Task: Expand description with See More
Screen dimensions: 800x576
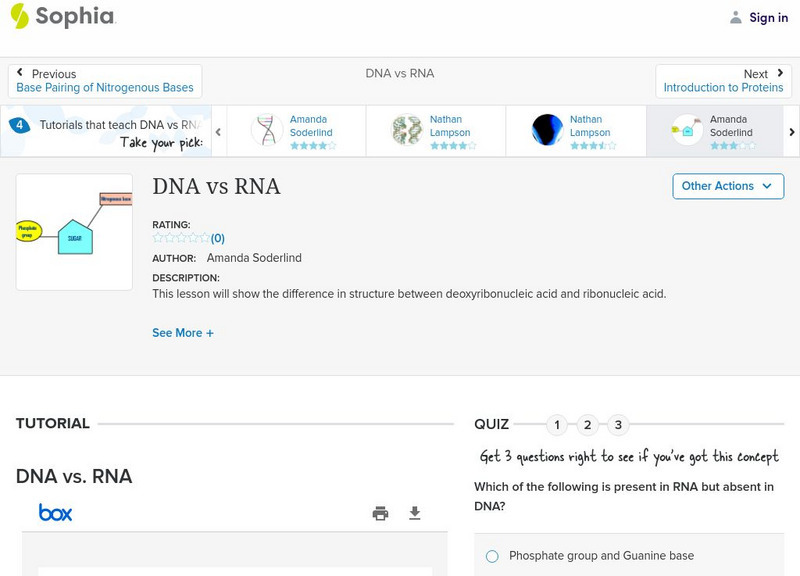Action: (183, 333)
